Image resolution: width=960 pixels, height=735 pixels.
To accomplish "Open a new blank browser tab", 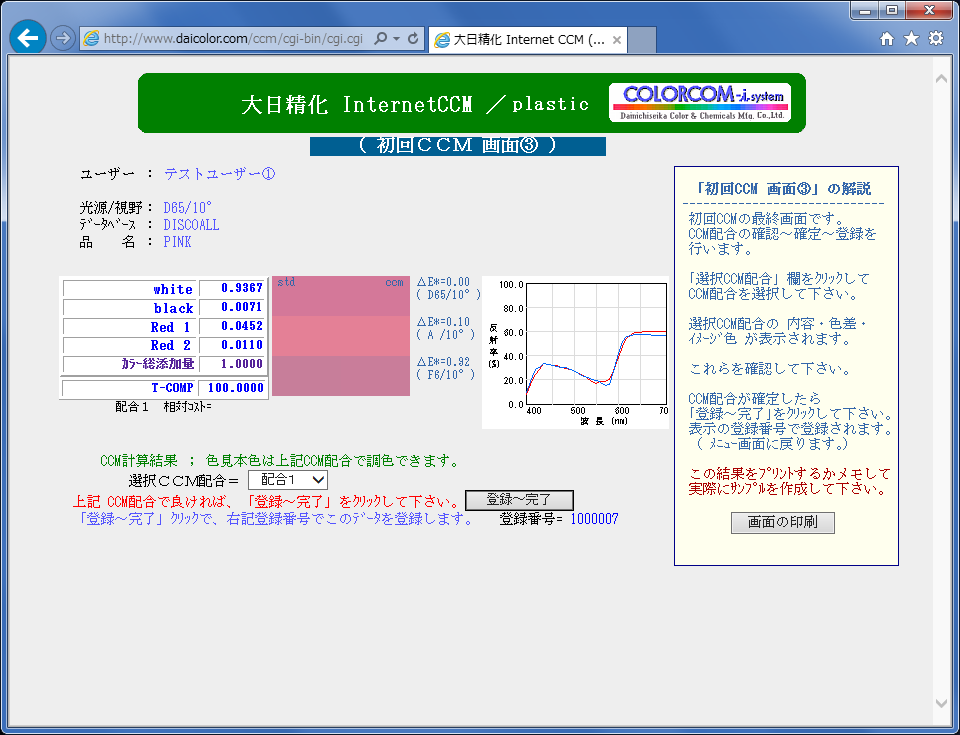I will (x=642, y=40).
